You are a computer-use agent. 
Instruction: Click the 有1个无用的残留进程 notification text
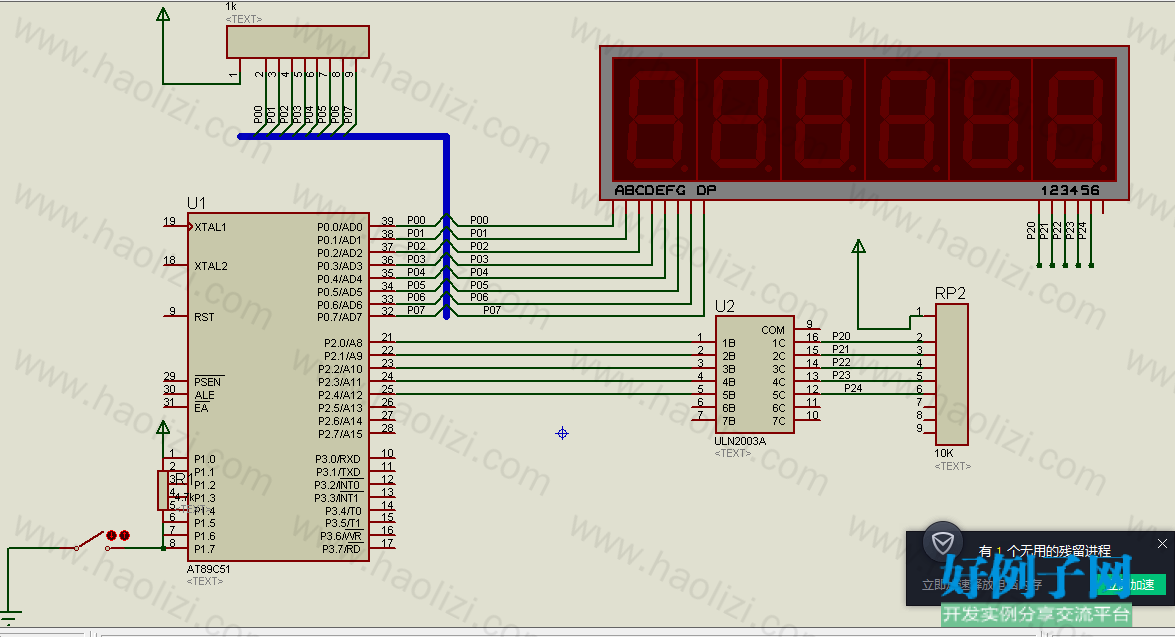(x=1045, y=551)
